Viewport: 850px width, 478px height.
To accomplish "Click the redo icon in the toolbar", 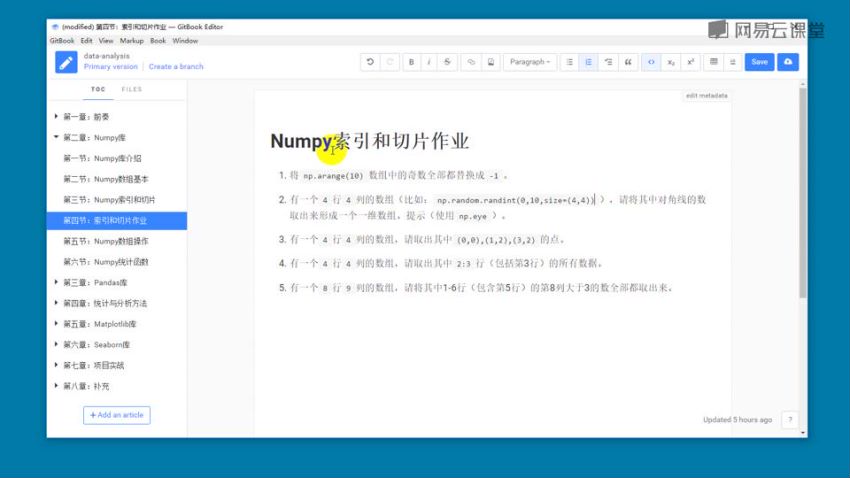I will click(389, 62).
